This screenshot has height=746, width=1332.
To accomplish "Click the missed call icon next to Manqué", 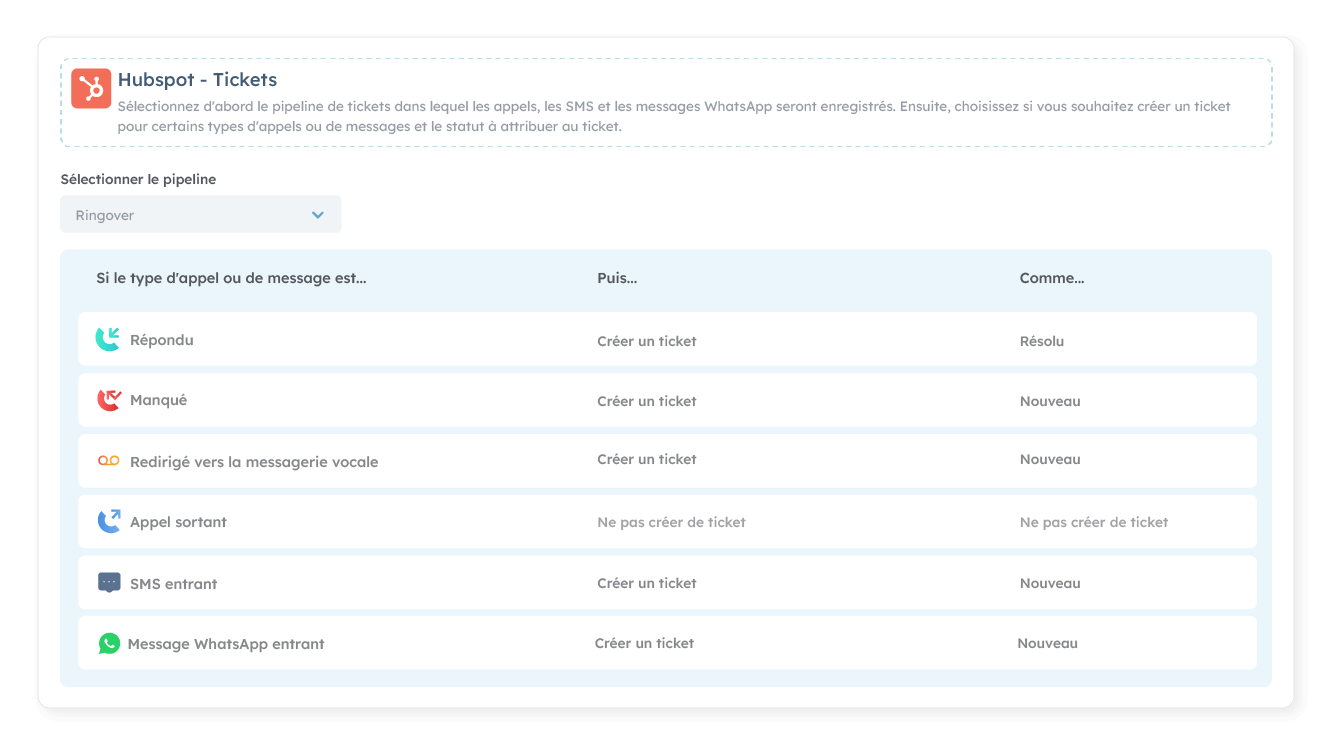I will (x=108, y=400).
